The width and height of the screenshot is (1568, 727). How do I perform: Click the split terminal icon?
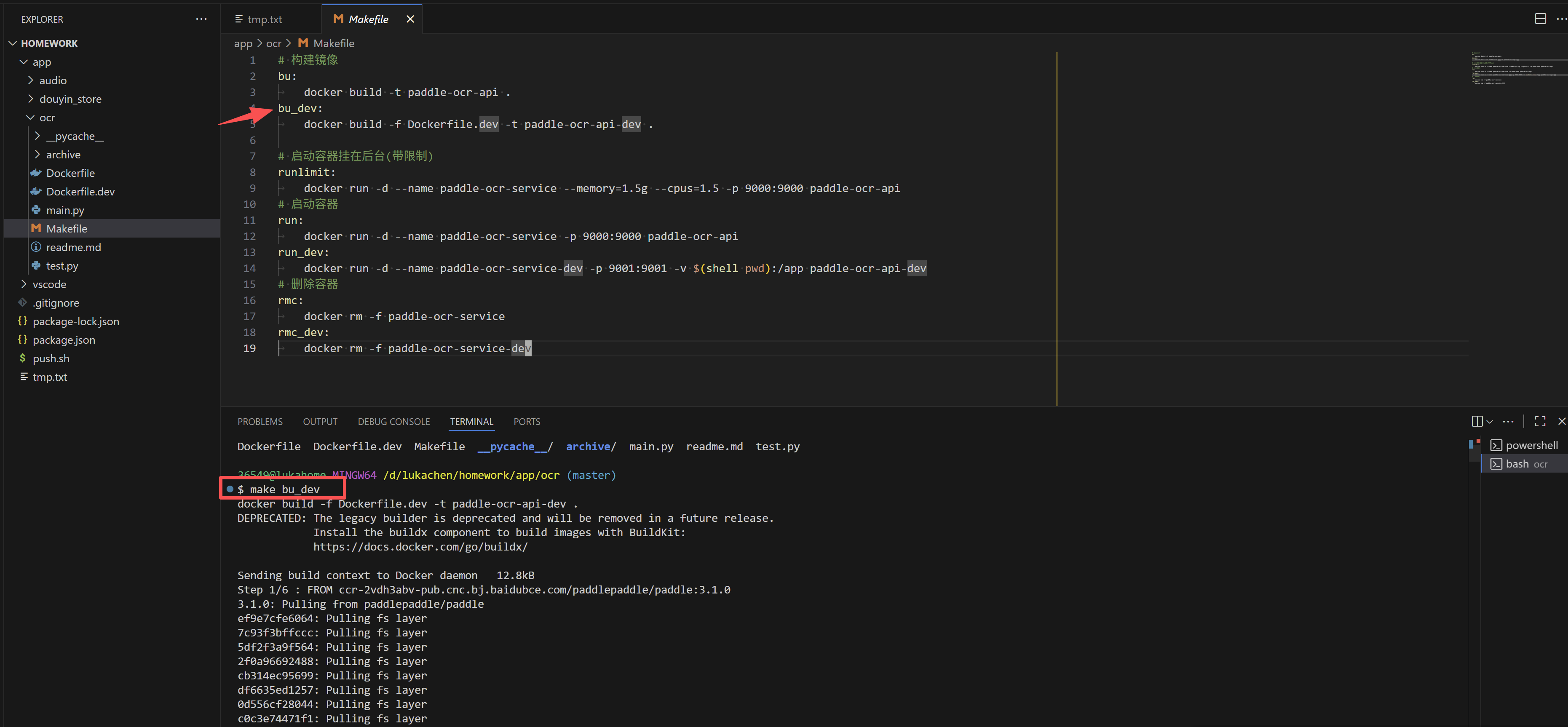[x=1477, y=421]
